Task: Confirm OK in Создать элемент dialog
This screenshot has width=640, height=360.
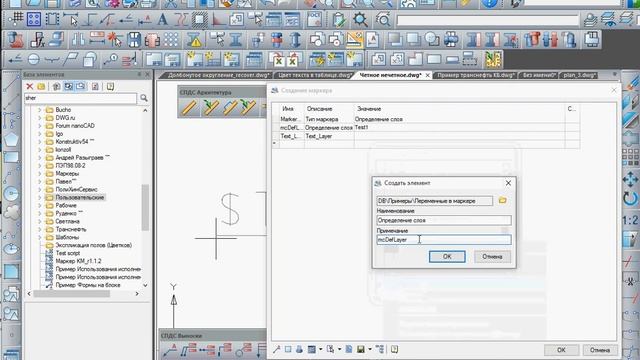Action: coord(447,256)
